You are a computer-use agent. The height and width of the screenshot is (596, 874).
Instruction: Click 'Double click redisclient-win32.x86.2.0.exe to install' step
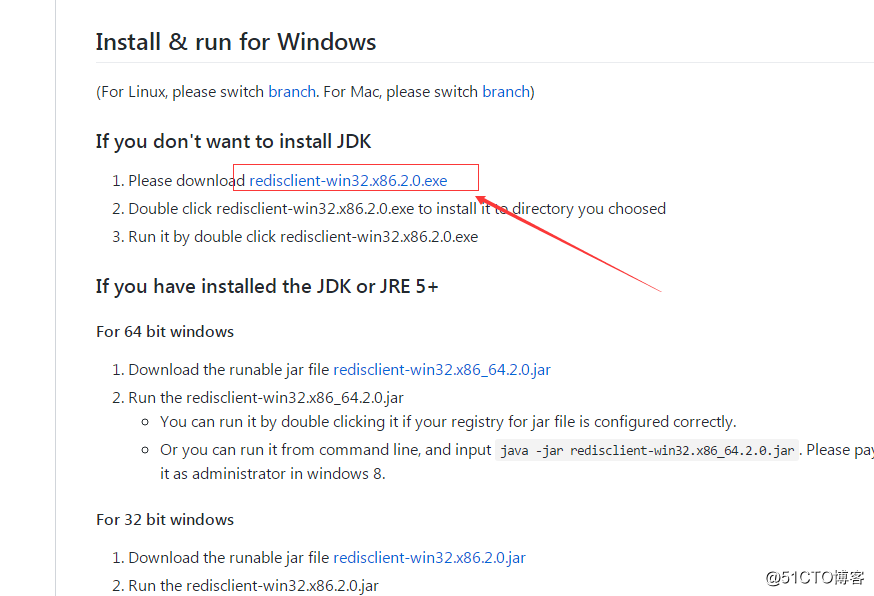[397, 209]
